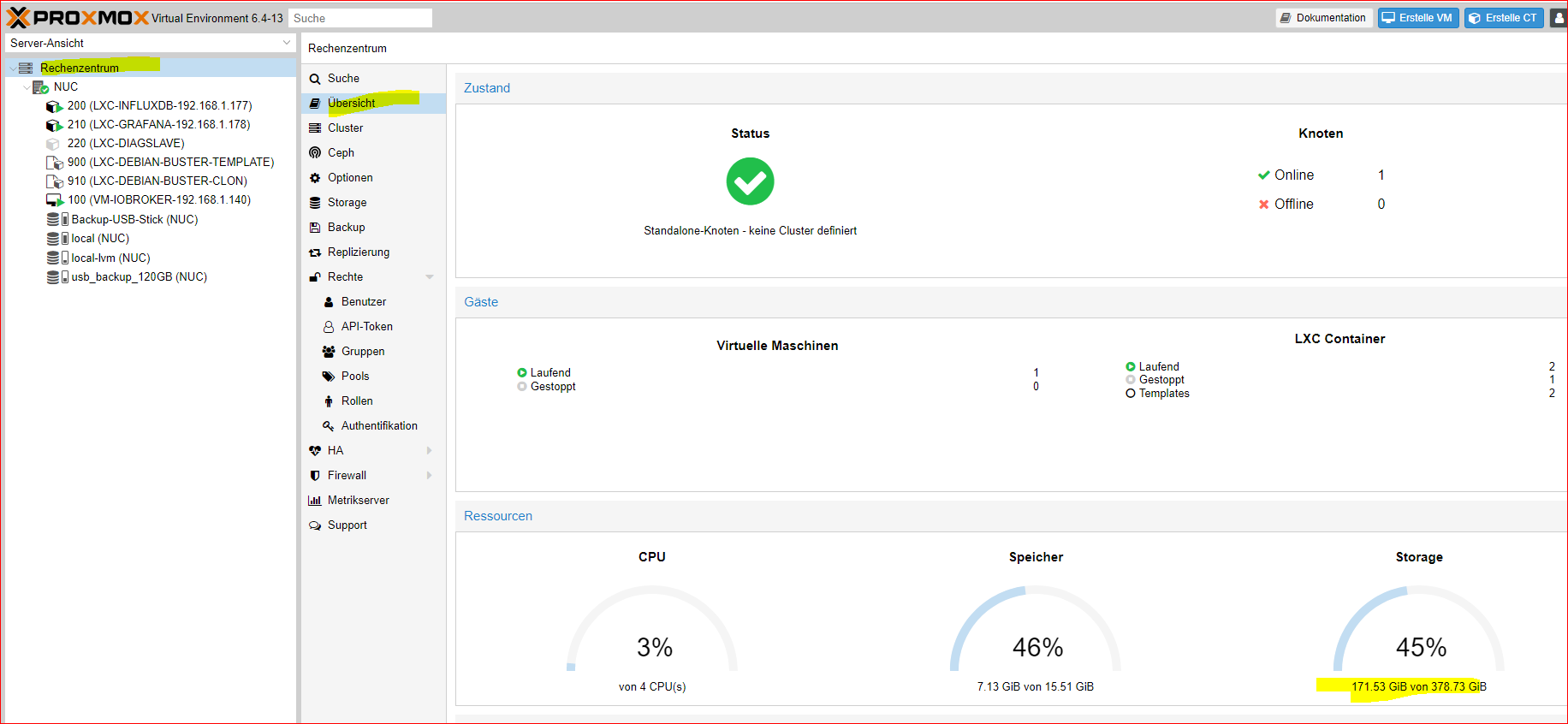This screenshot has height=724, width=1568.
Task: Click the Storage usage gauge
Action: click(1419, 629)
